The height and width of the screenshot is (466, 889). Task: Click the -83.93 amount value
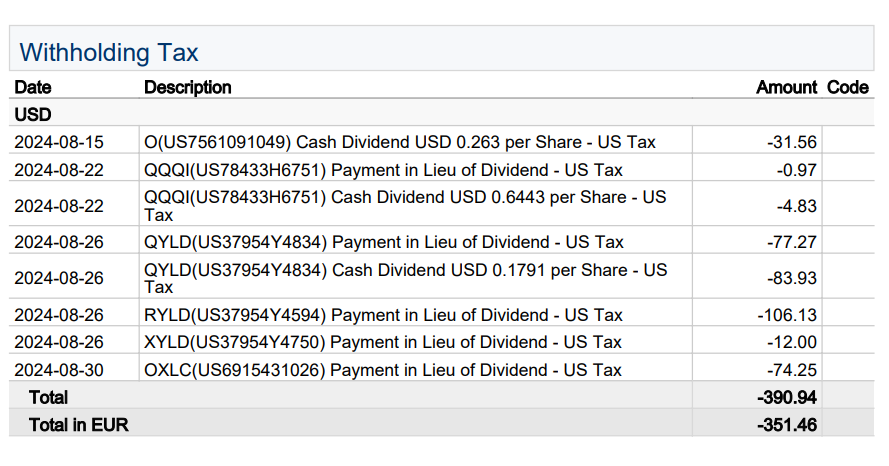tap(792, 278)
